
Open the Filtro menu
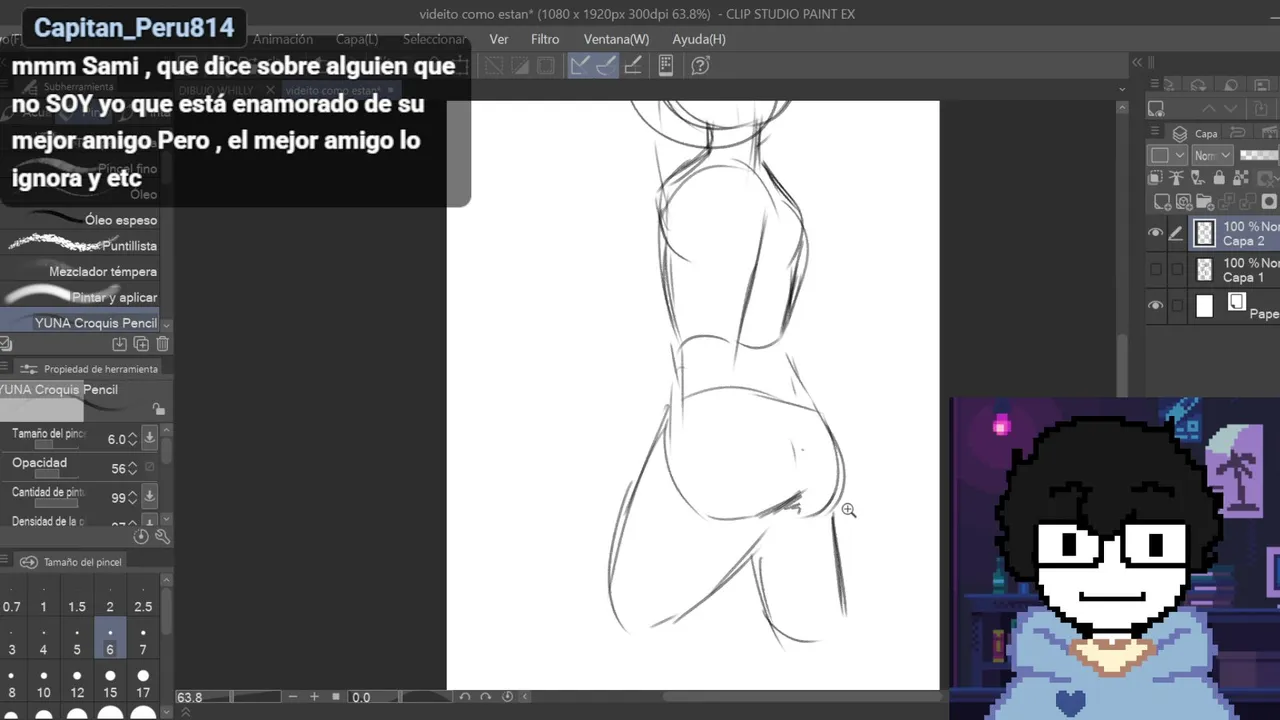click(x=545, y=39)
